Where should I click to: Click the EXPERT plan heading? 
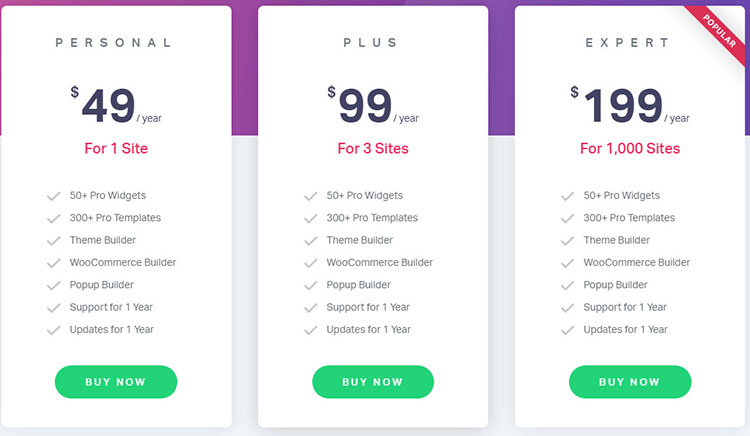tap(630, 43)
